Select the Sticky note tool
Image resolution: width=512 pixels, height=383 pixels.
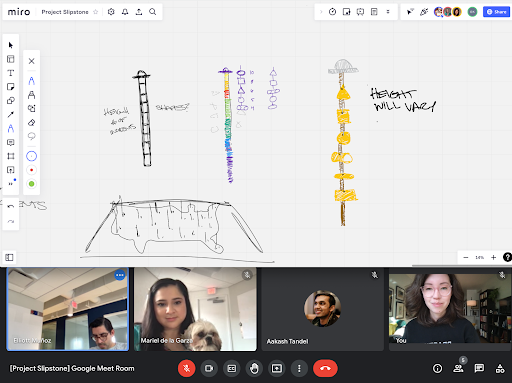(x=11, y=87)
